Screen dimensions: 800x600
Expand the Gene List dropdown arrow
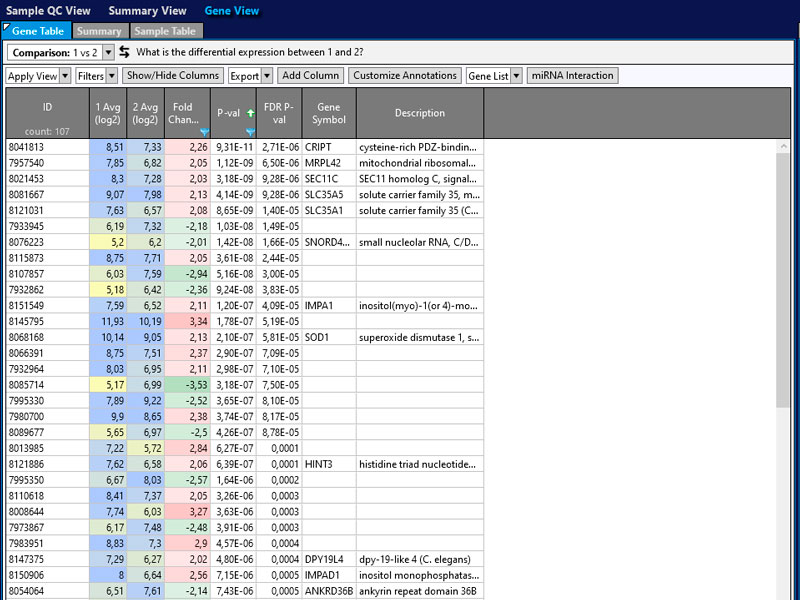point(516,76)
